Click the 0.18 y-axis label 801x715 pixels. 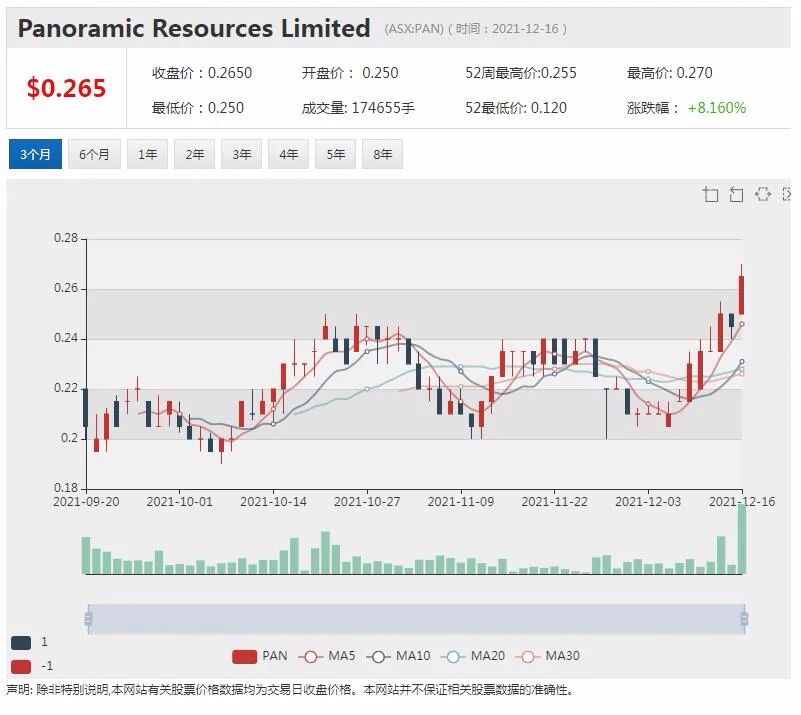point(66,488)
